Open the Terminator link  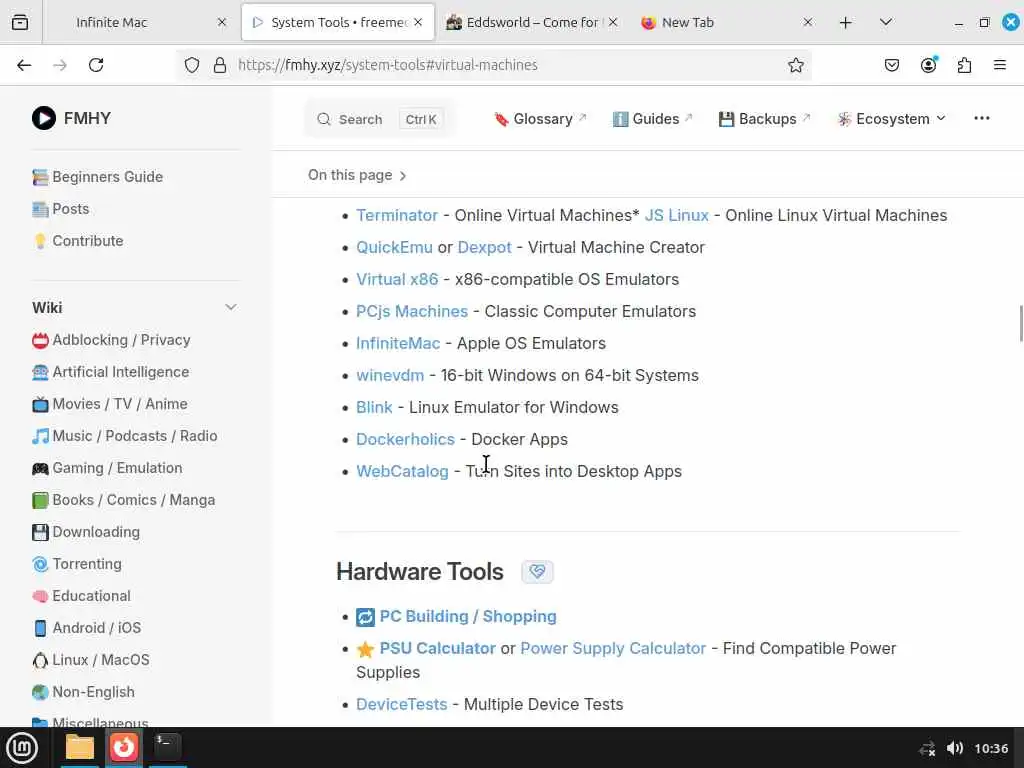coord(397,216)
